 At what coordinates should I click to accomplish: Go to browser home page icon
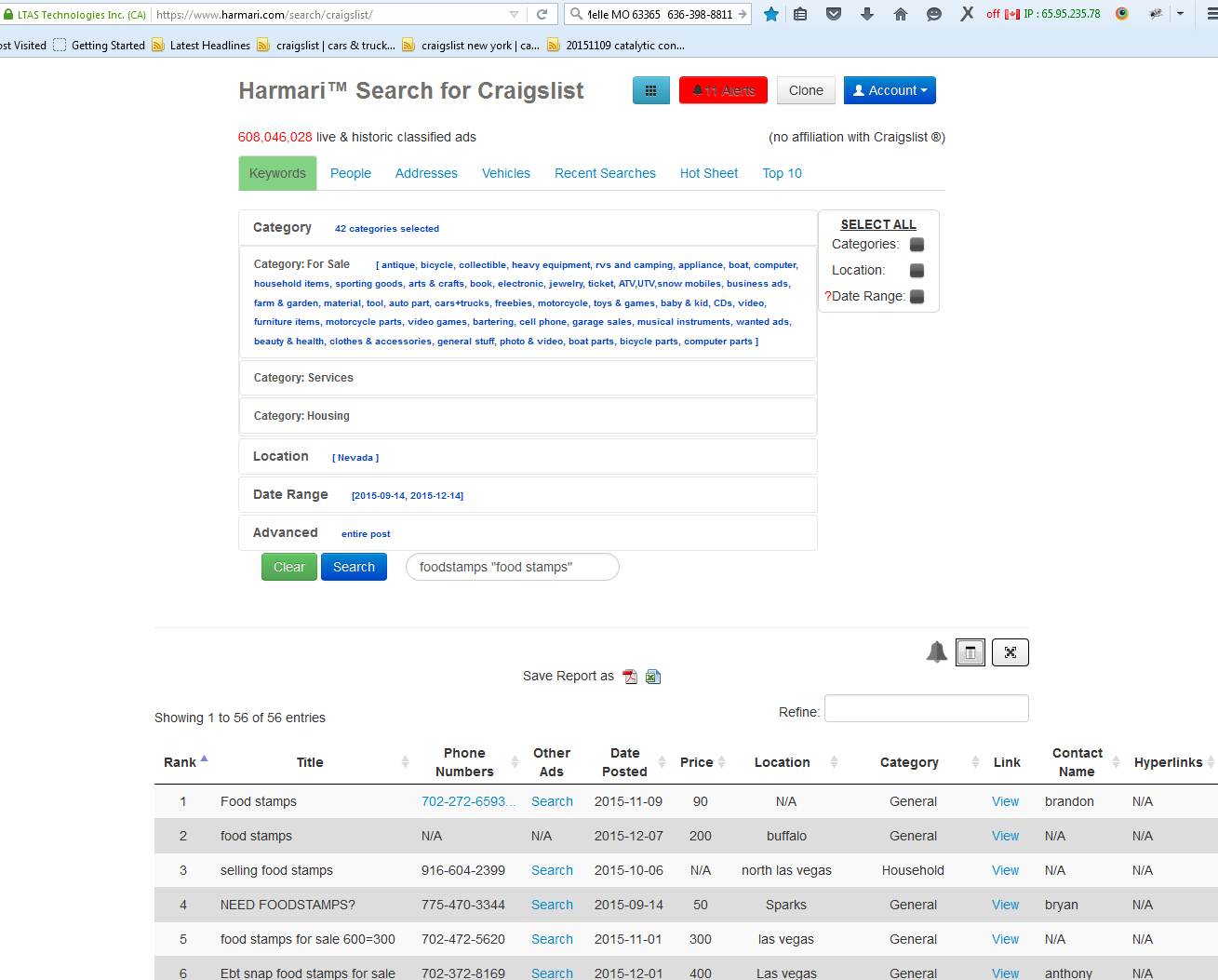point(901,14)
